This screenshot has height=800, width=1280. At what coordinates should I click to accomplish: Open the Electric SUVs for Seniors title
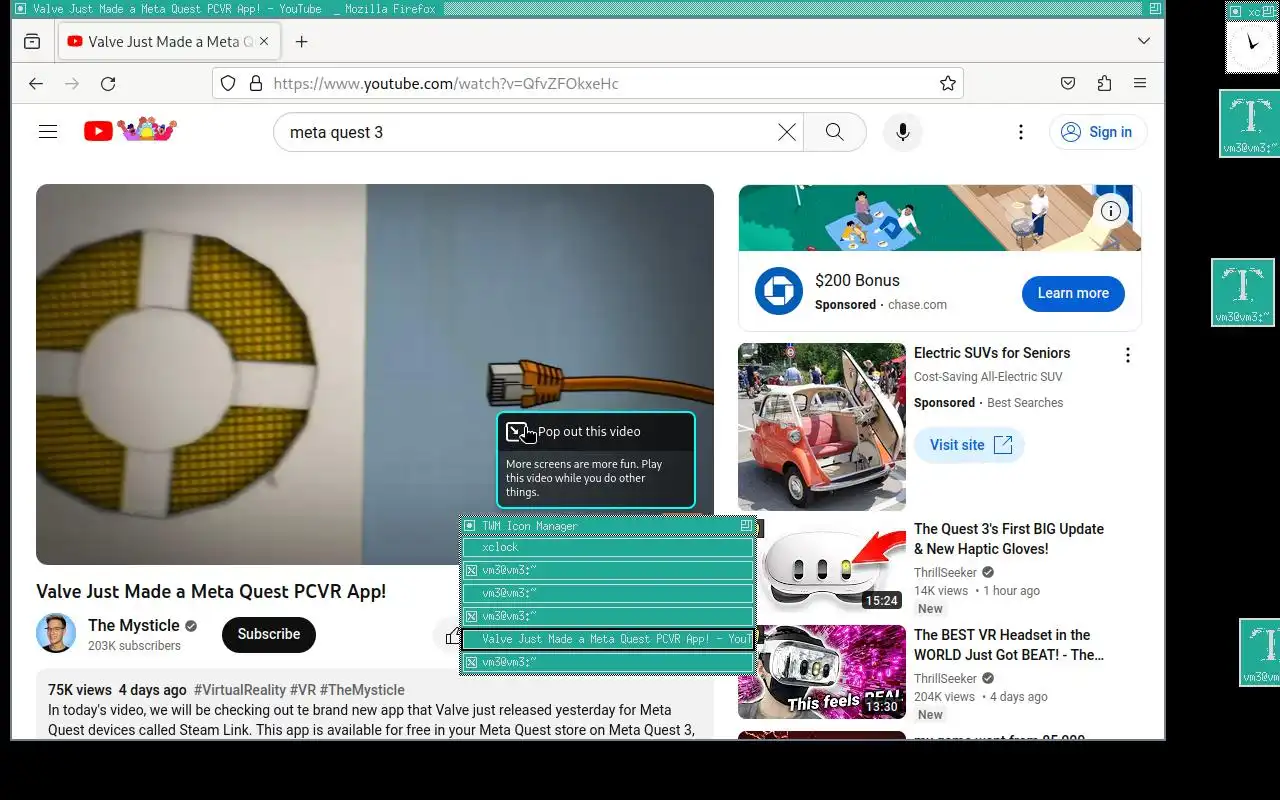(992, 353)
